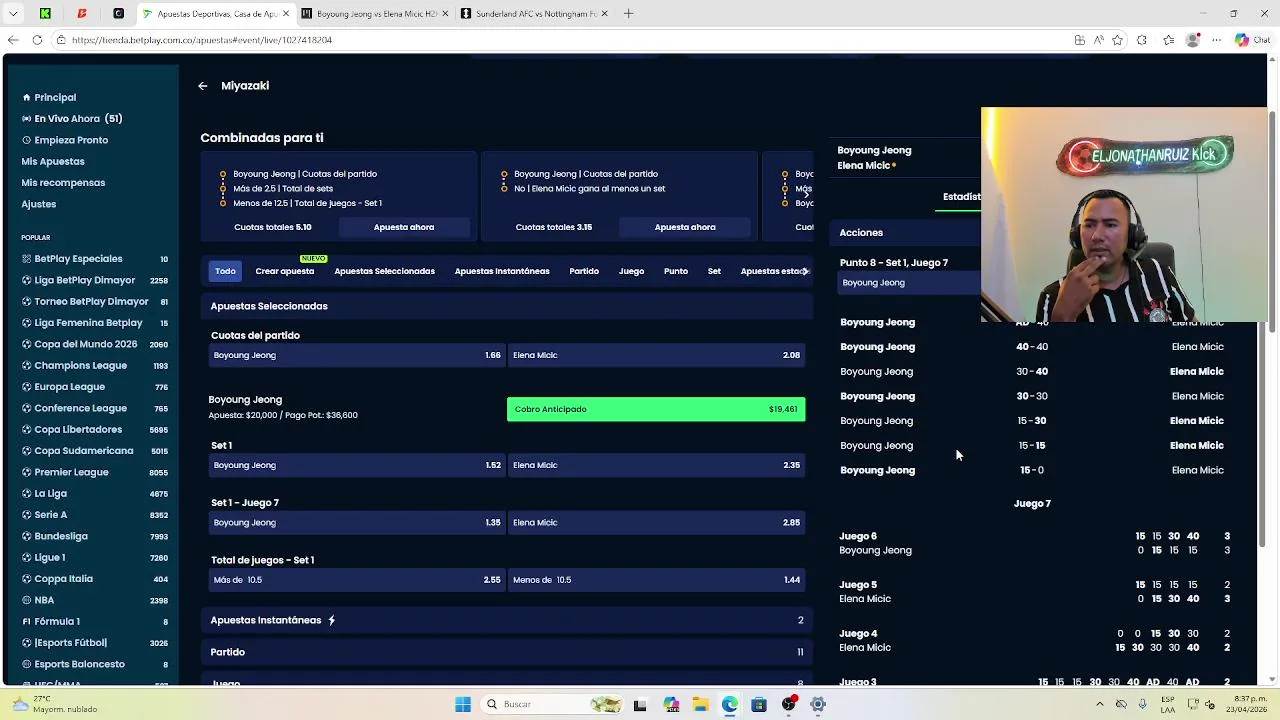Select Liga BetPlay Dimayor in sidebar
This screenshot has height=720, width=1280.
[95, 280]
